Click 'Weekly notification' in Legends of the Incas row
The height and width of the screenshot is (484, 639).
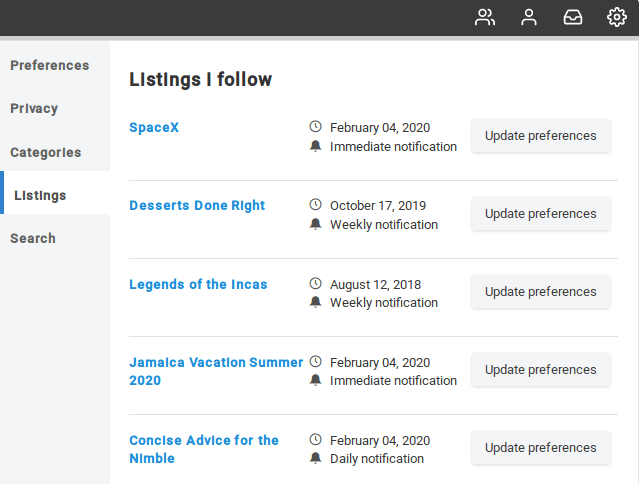pos(384,303)
